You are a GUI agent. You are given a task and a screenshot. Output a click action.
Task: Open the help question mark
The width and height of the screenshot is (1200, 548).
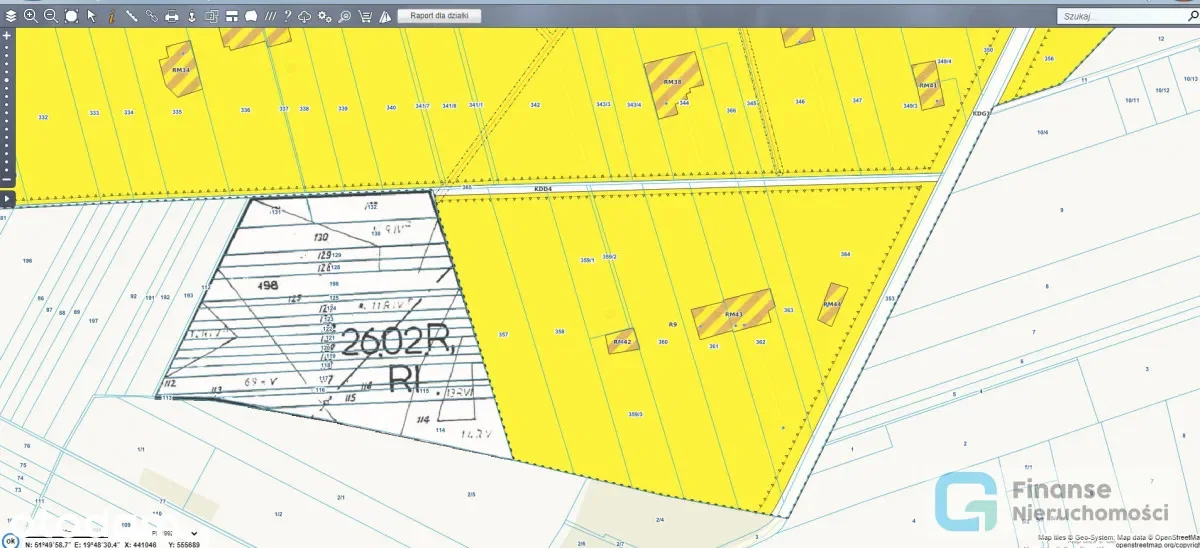[287, 16]
